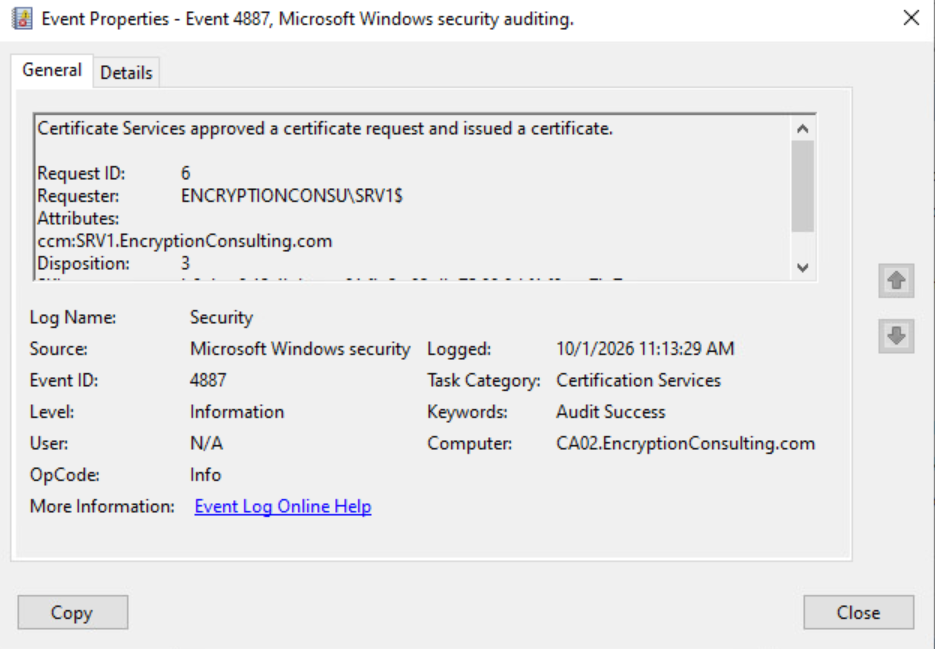The height and width of the screenshot is (649, 935).
Task: Open the Event Log Online Help link
Action: click(283, 506)
